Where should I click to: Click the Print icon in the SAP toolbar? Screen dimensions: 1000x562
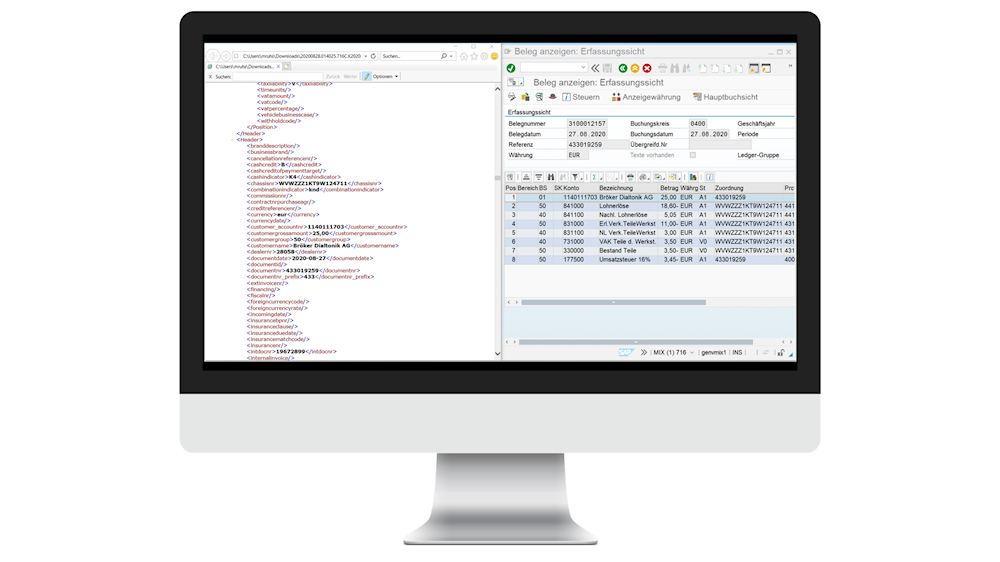point(663,68)
